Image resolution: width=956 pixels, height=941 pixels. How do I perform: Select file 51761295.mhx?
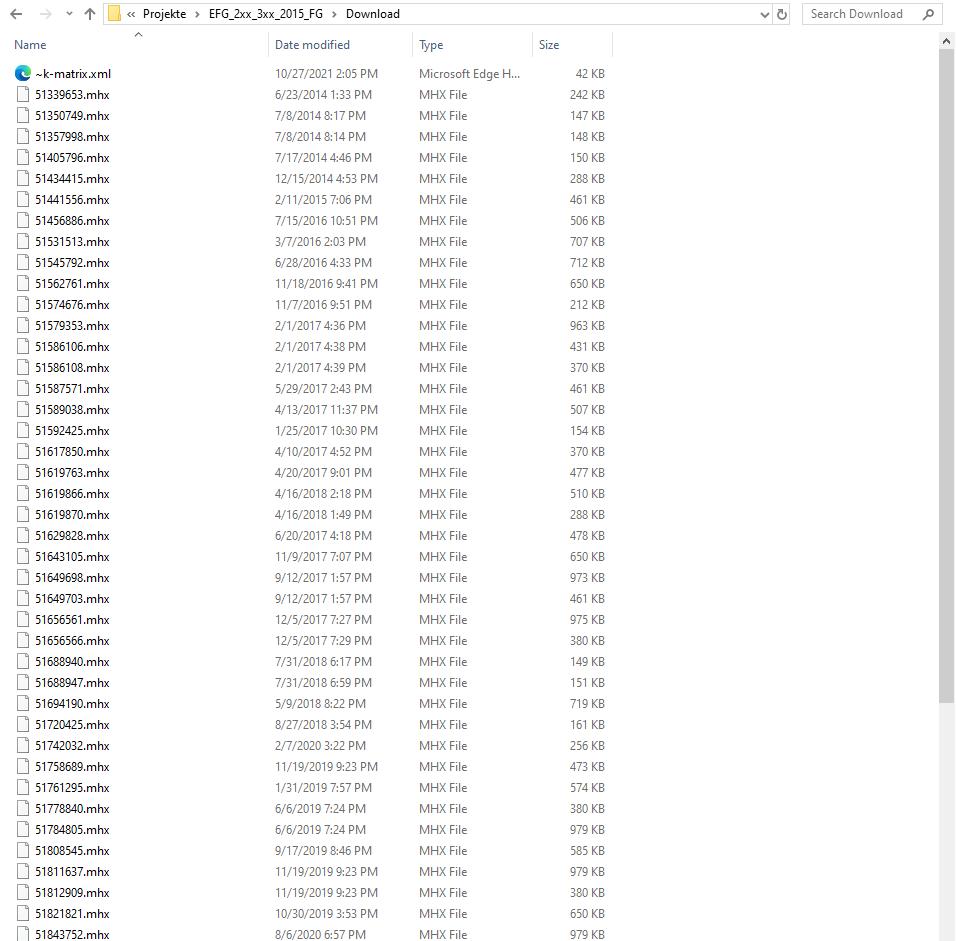tap(72, 788)
